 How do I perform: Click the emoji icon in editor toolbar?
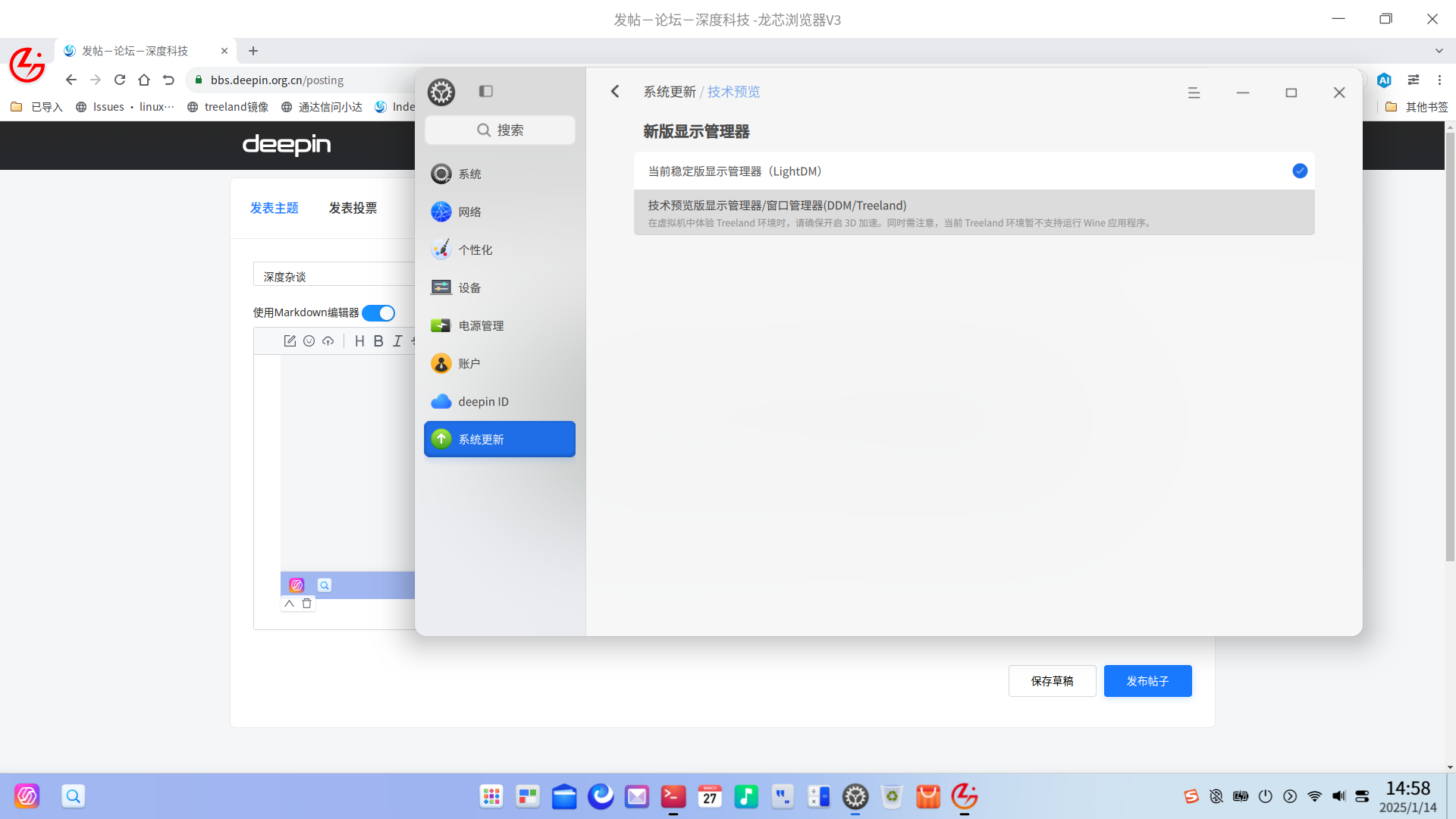click(x=309, y=341)
